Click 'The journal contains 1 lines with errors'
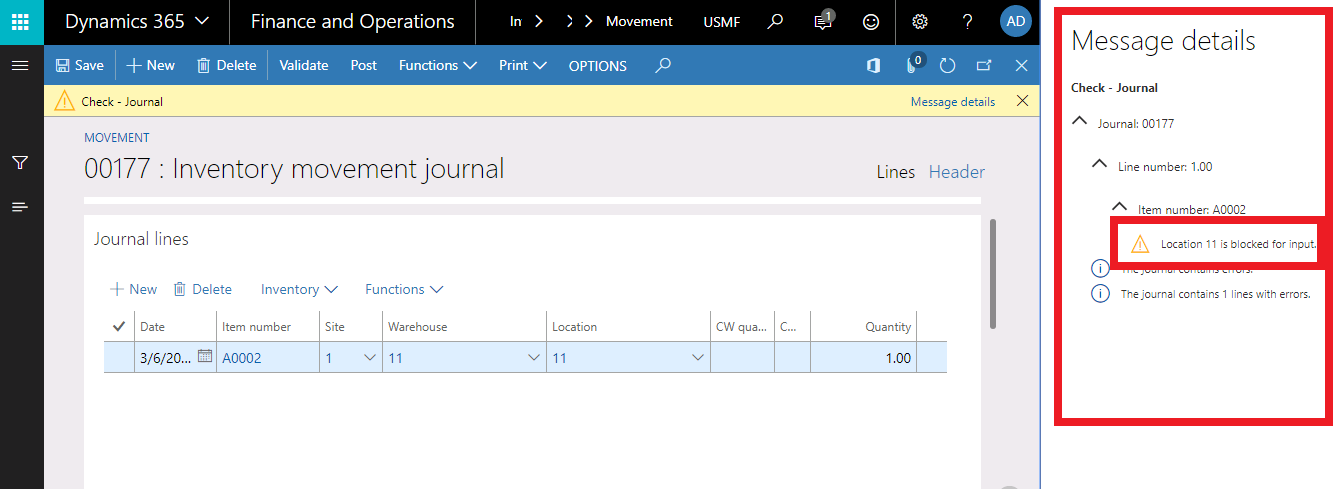This screenshot has height=489, width=1333. [1214, 294]
